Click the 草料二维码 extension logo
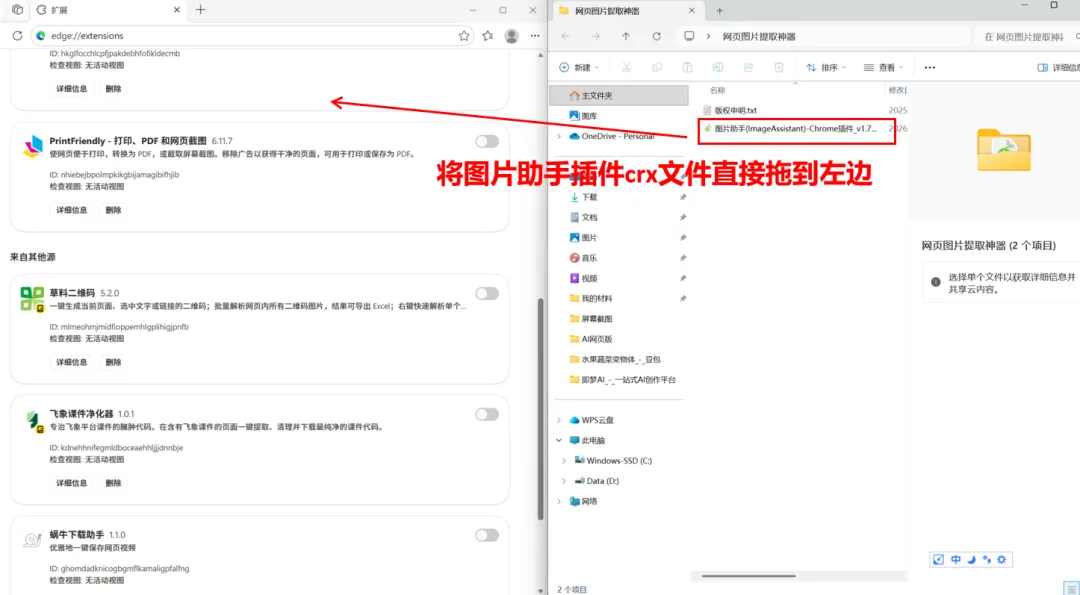 click(32, 299)
